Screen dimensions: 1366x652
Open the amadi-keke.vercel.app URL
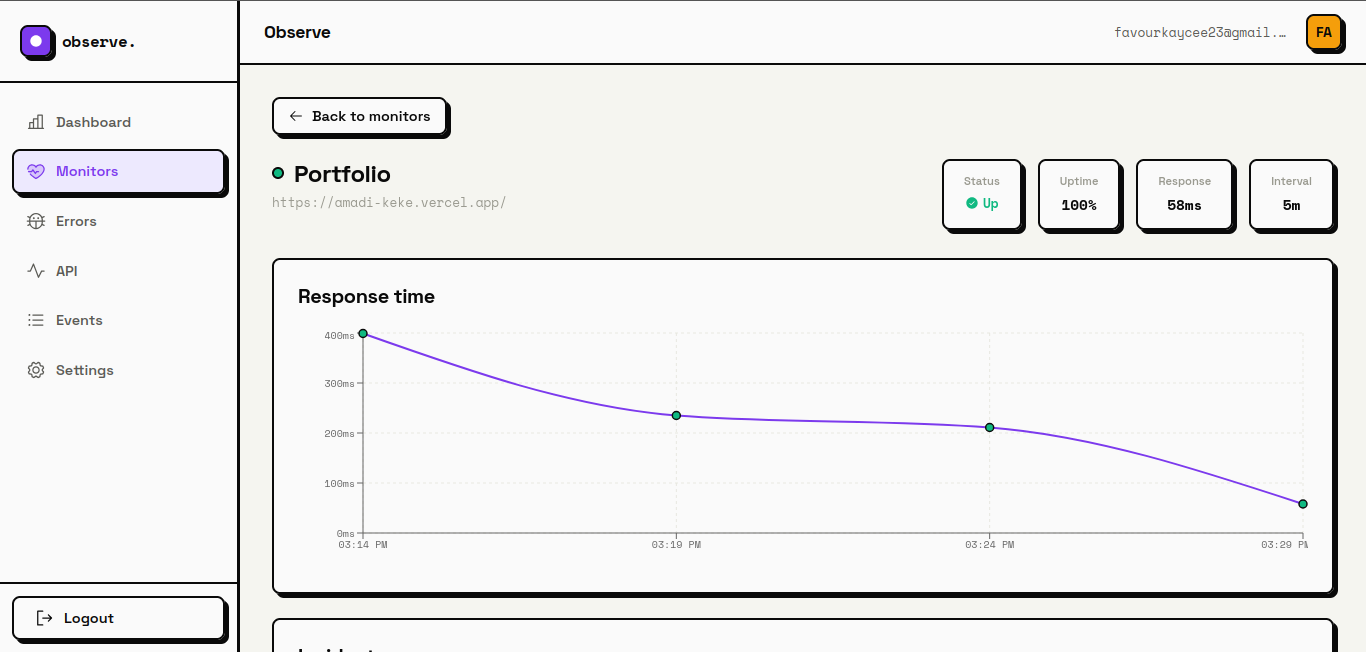pos(389,202)
